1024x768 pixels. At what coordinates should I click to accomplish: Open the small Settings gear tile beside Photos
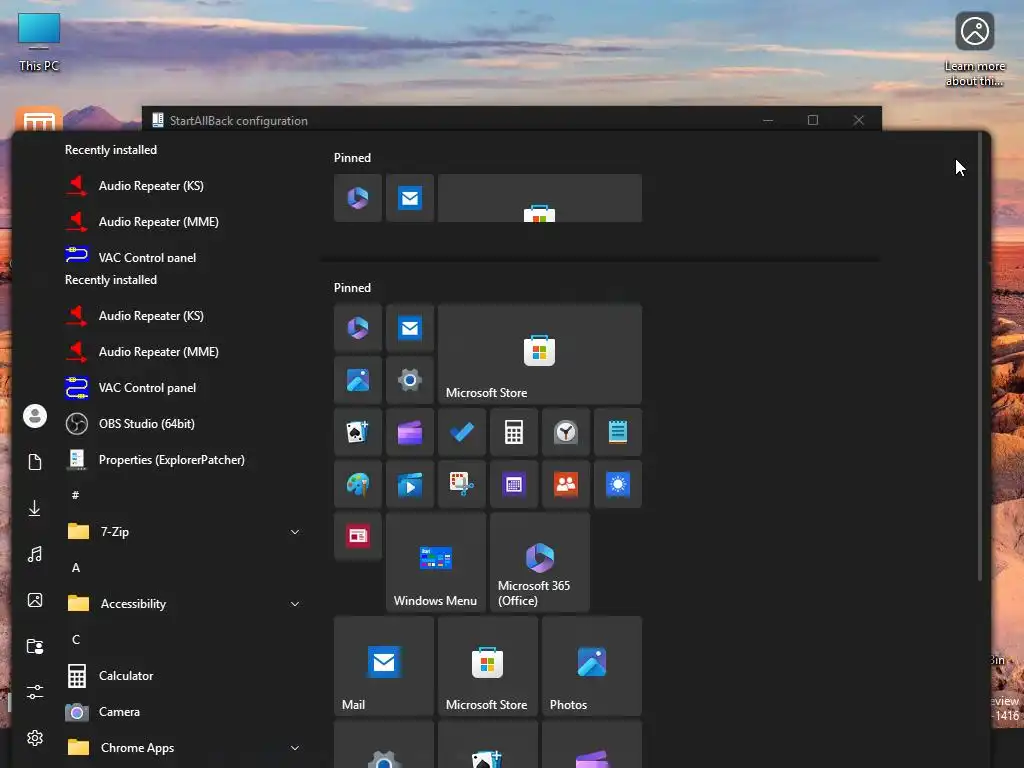(409, 380)
